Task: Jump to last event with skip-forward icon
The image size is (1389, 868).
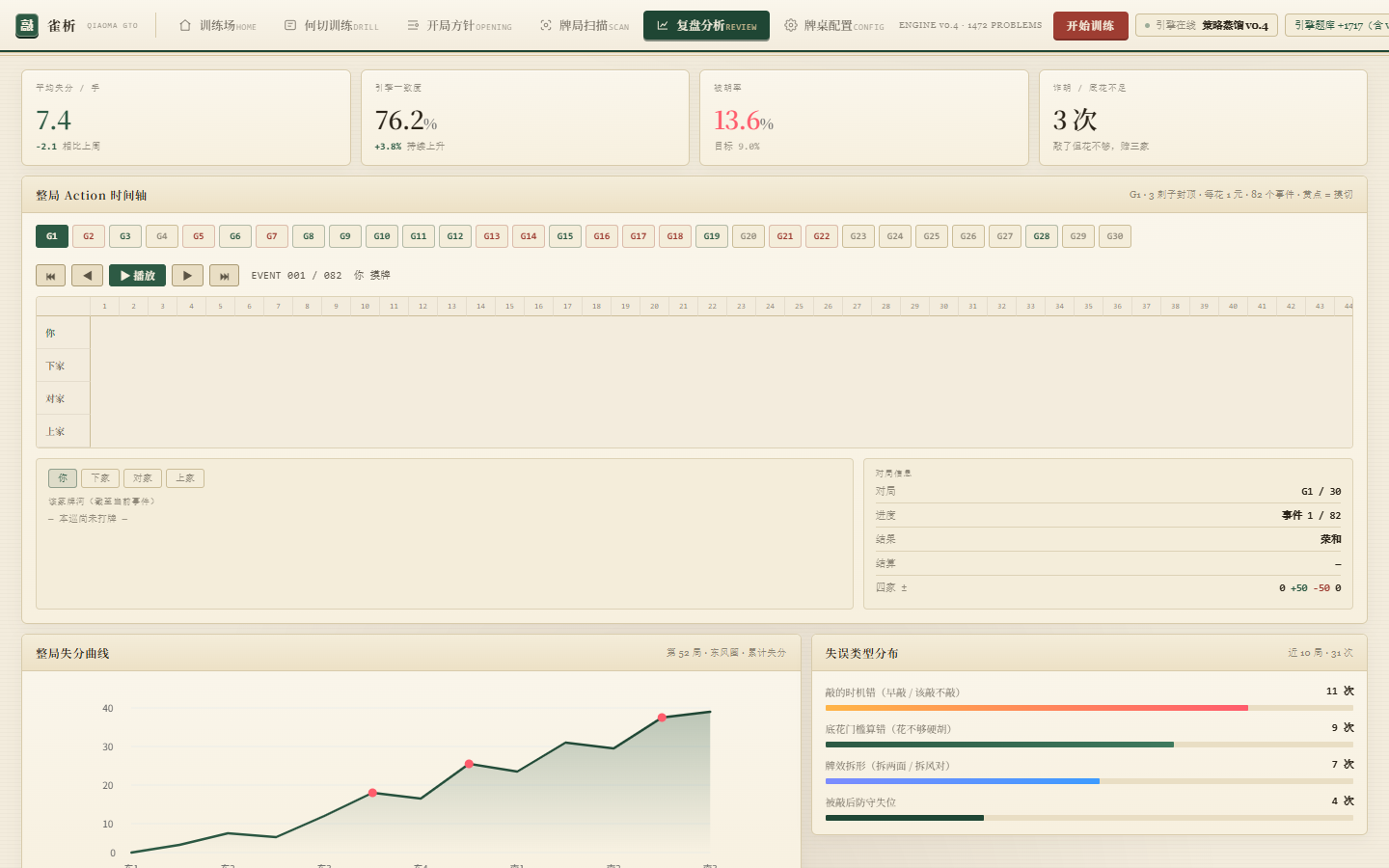Action: click(x=224, y=276)
